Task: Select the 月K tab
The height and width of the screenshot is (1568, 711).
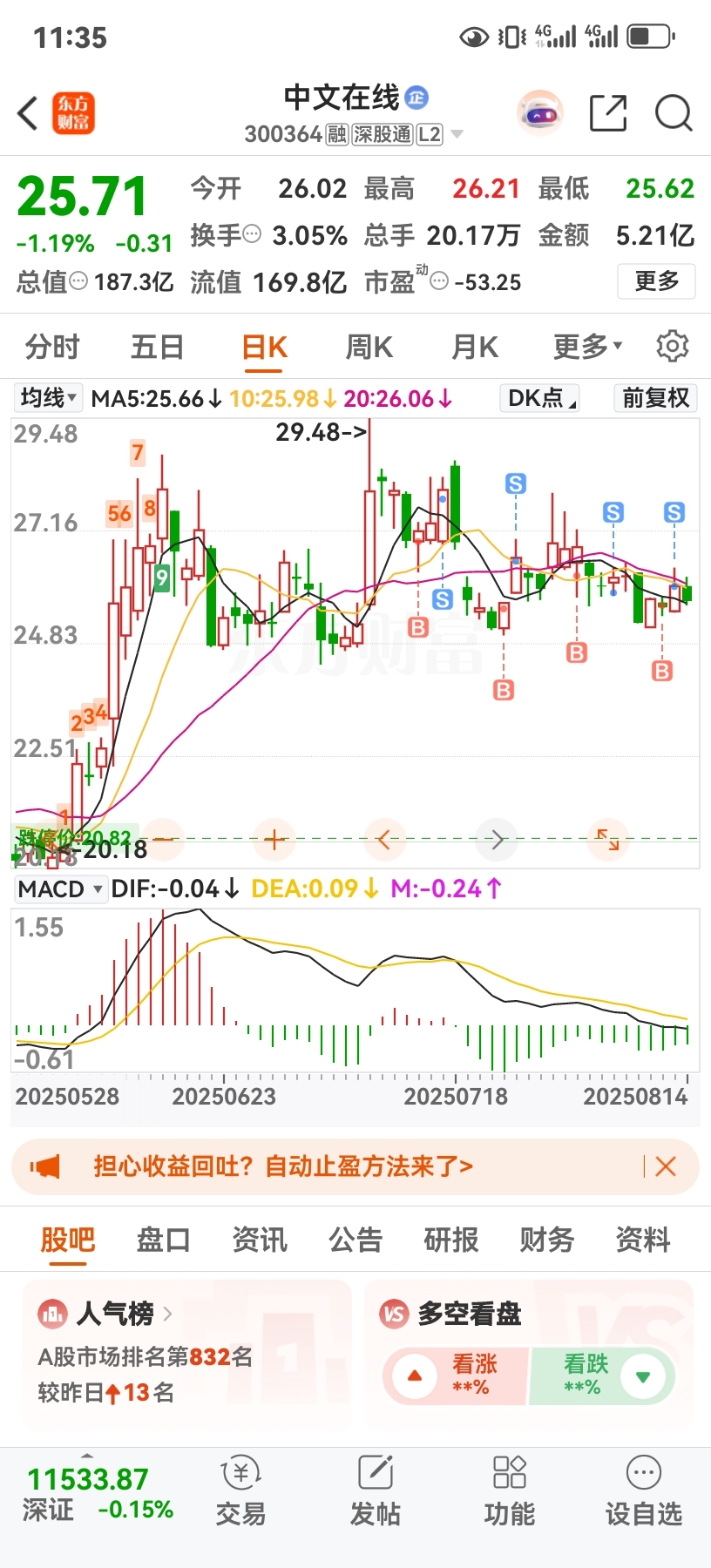Action: coord(475,347)
